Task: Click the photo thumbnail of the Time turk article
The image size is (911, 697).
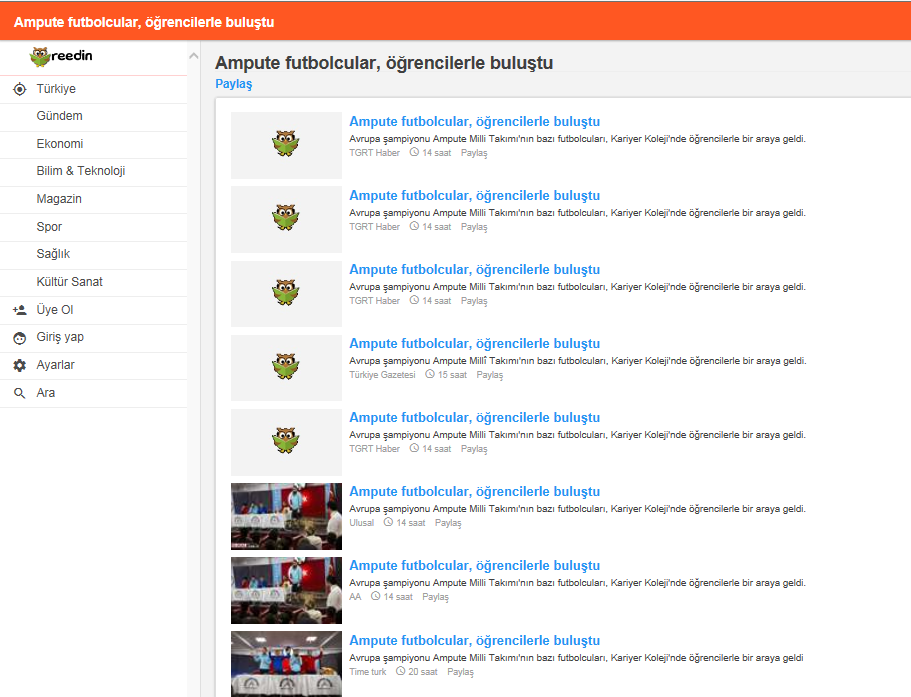Action: pyautogui.click(x=286, y=664)
